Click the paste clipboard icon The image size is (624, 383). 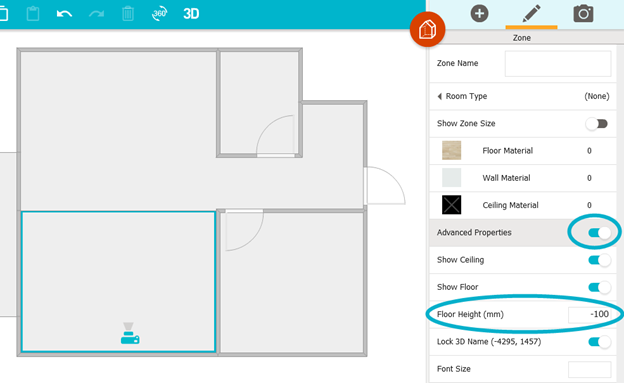pyautogui.click(x=33, y=14)
